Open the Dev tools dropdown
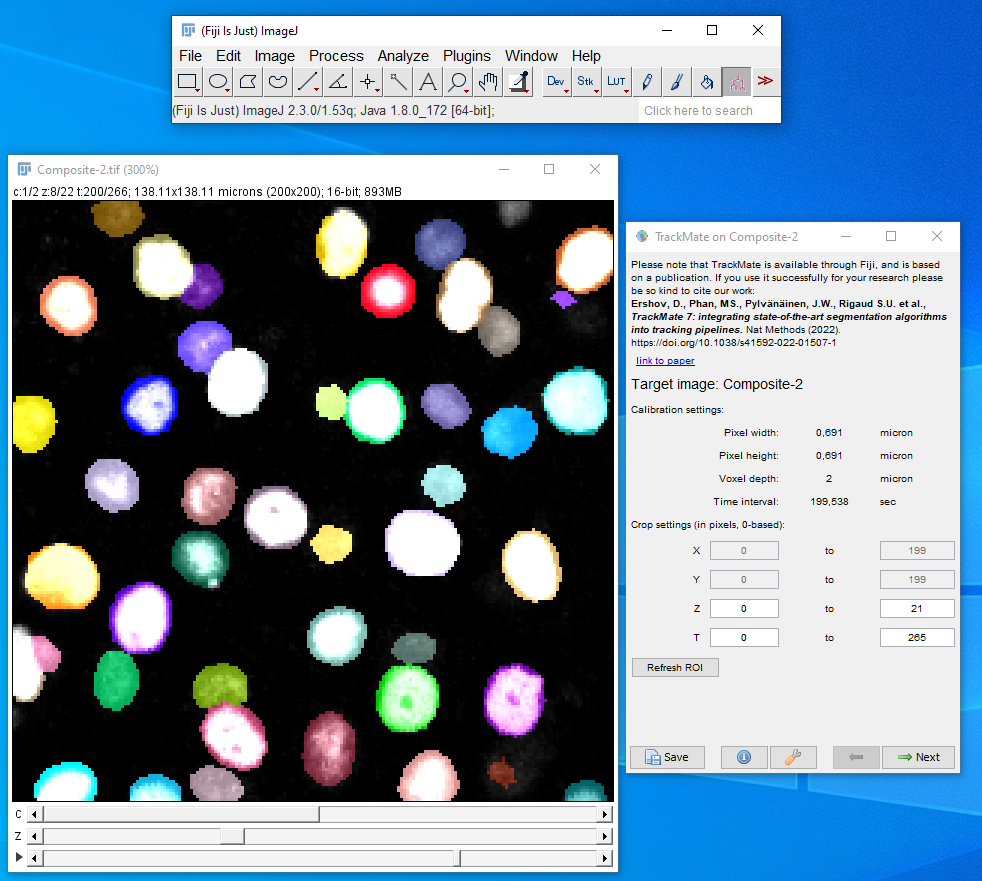The width and height of the screenshot is (982, 881). click(x=556, y=82)
